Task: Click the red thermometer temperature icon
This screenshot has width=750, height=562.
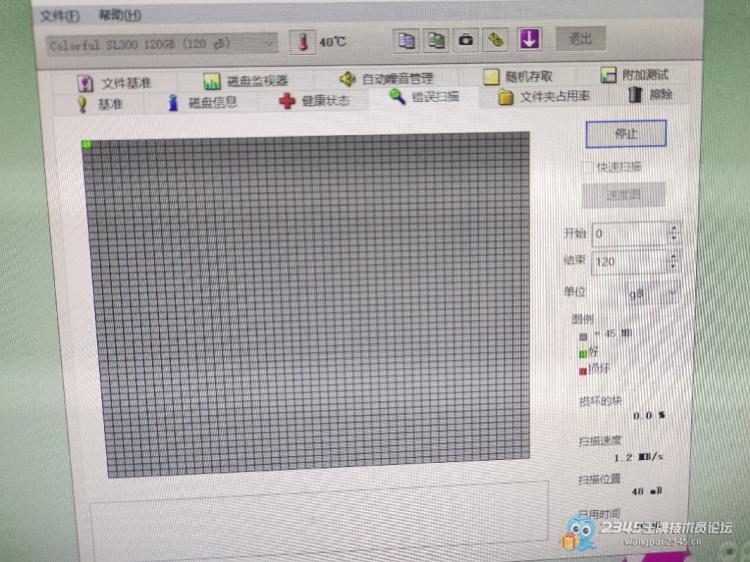Action: (302, 42)
